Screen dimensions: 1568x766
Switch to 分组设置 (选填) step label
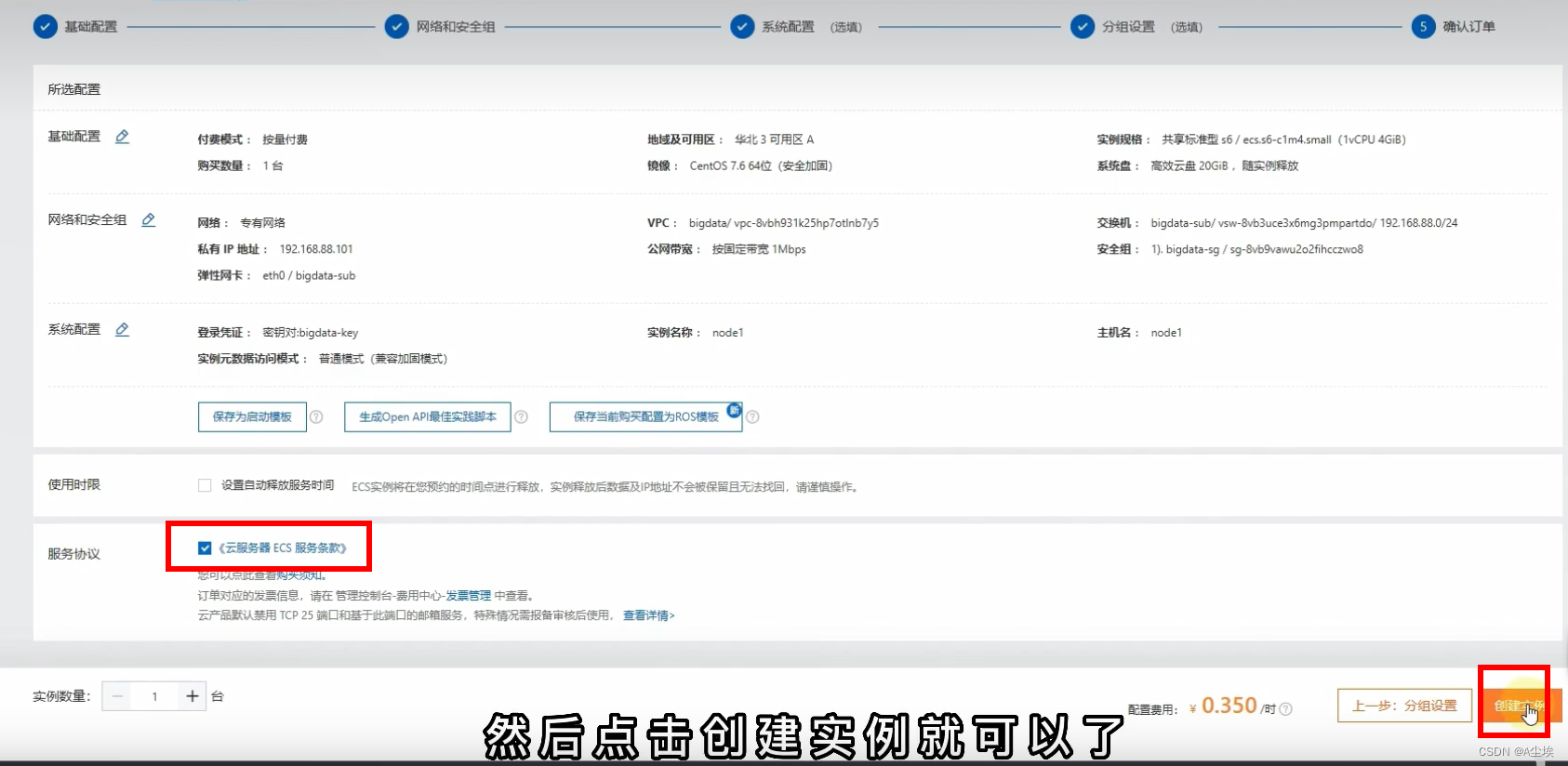[1152, 27]
